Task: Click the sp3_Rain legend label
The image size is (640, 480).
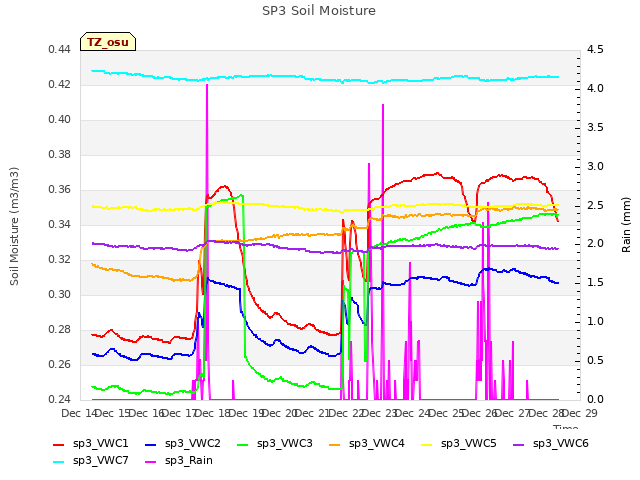Action: (189, 461)
